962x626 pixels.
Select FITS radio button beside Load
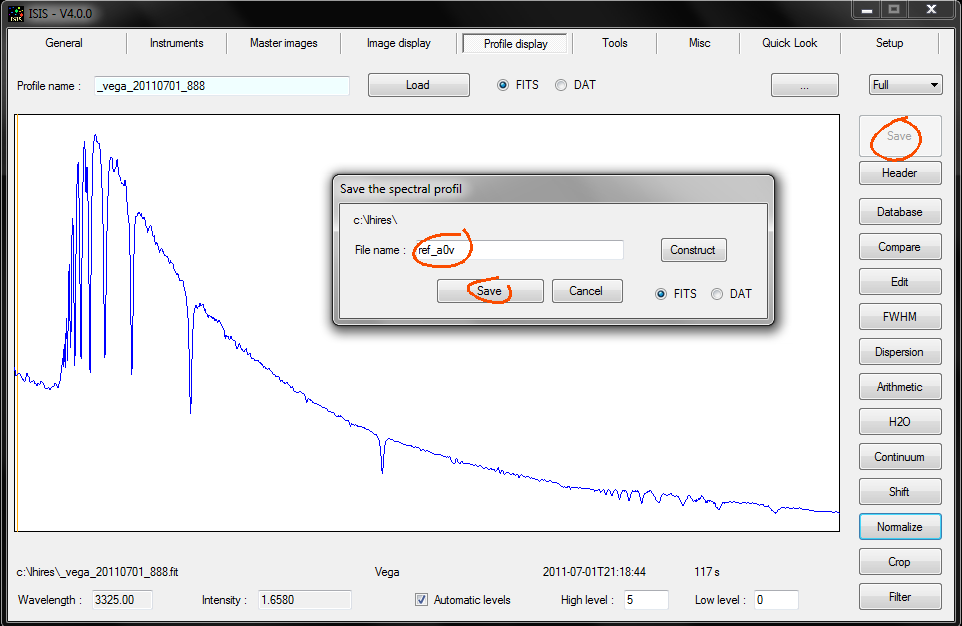pyautogui.click(x=504, y=85)
